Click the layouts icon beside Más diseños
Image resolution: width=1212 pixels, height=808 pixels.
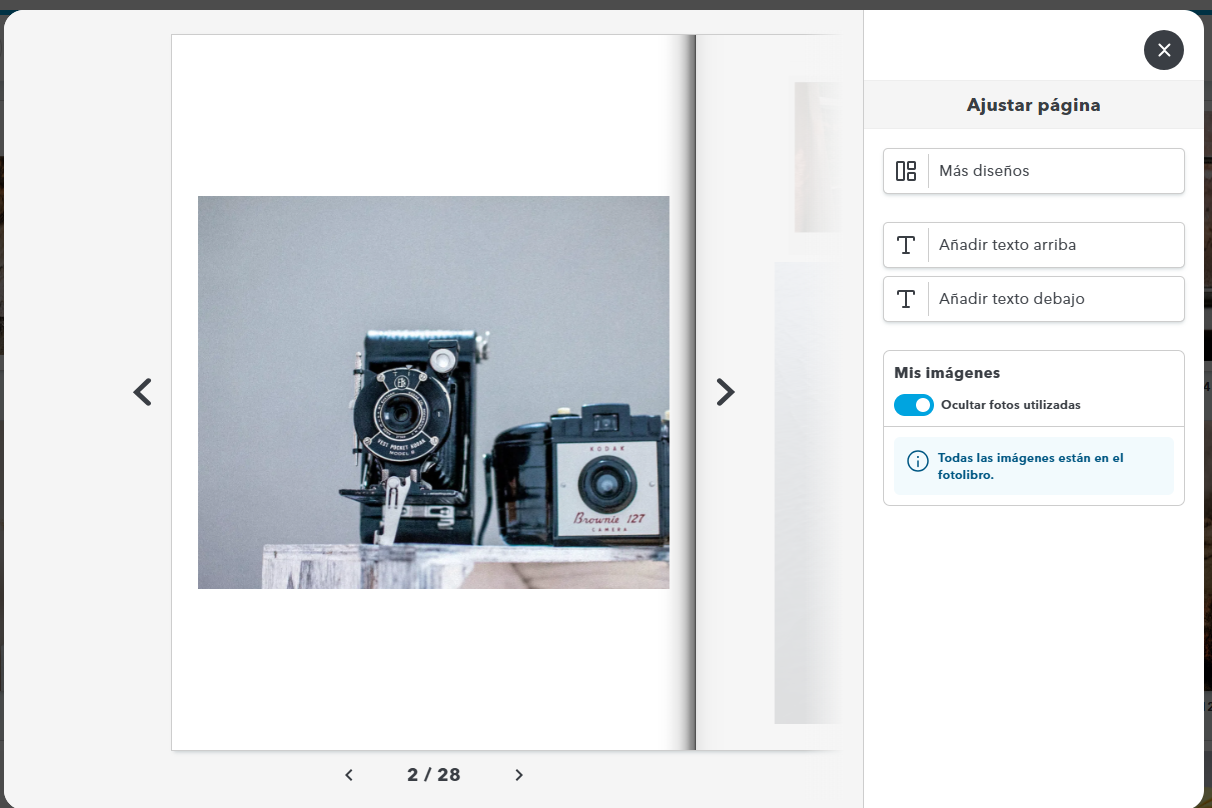[906, 171]
